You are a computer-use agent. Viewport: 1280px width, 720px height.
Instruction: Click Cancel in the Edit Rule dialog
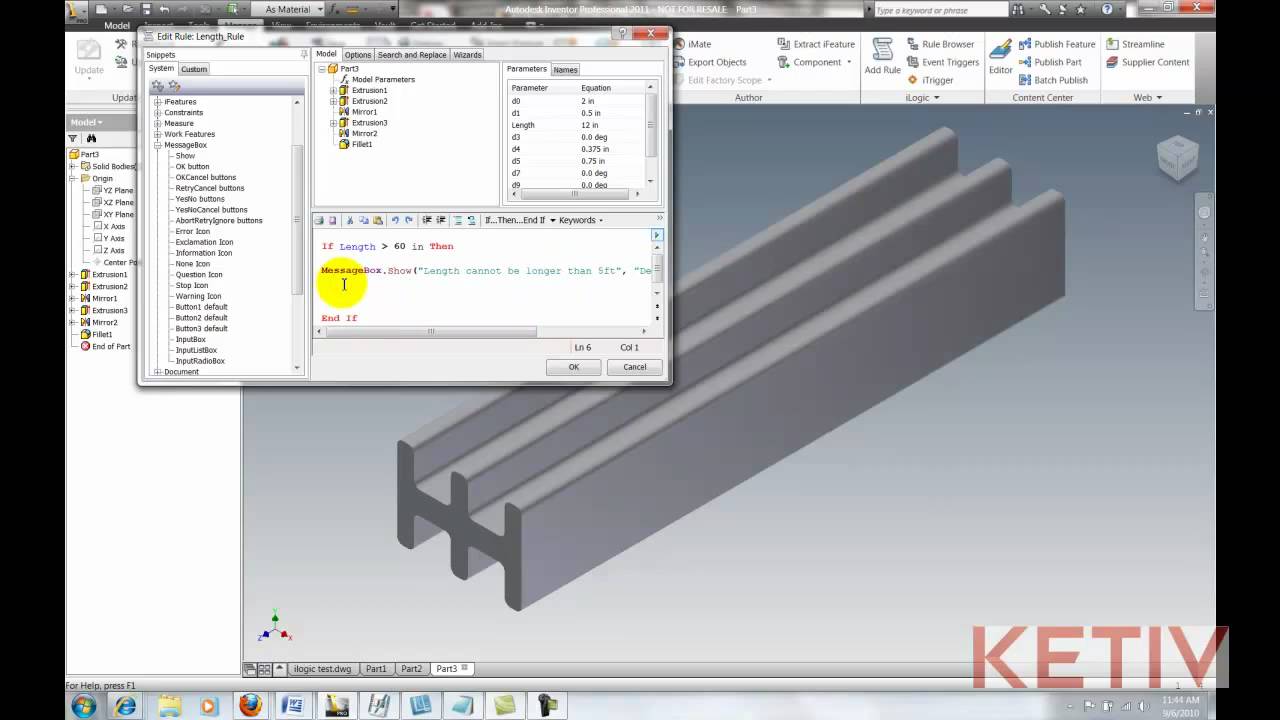[635, 367]
